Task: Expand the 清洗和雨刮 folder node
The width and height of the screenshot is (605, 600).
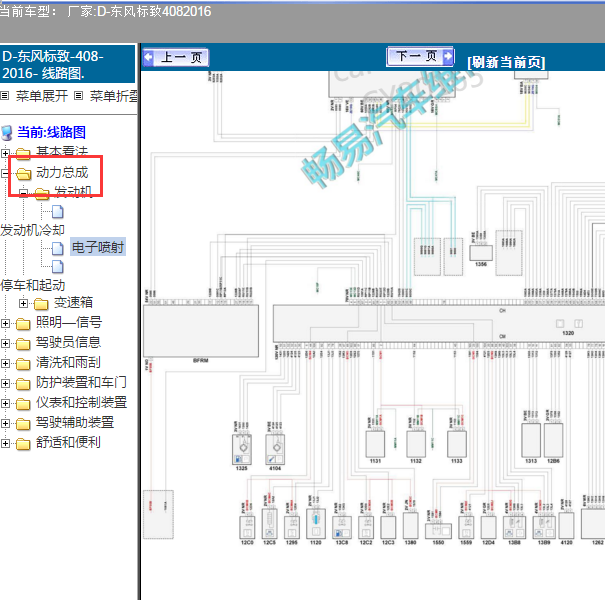Action: [x=5, y=363]
